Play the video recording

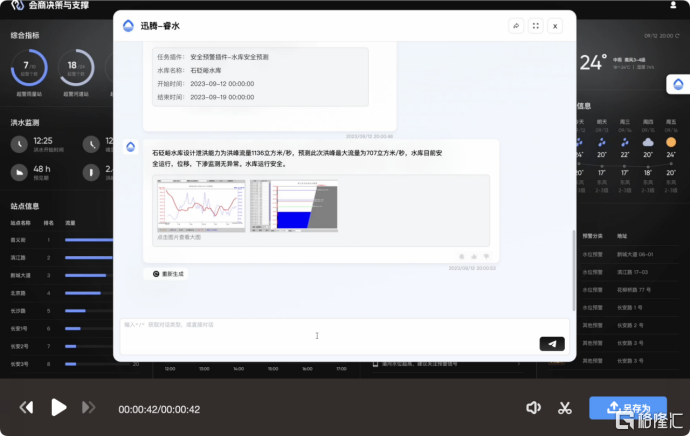[x=59, y=407]
